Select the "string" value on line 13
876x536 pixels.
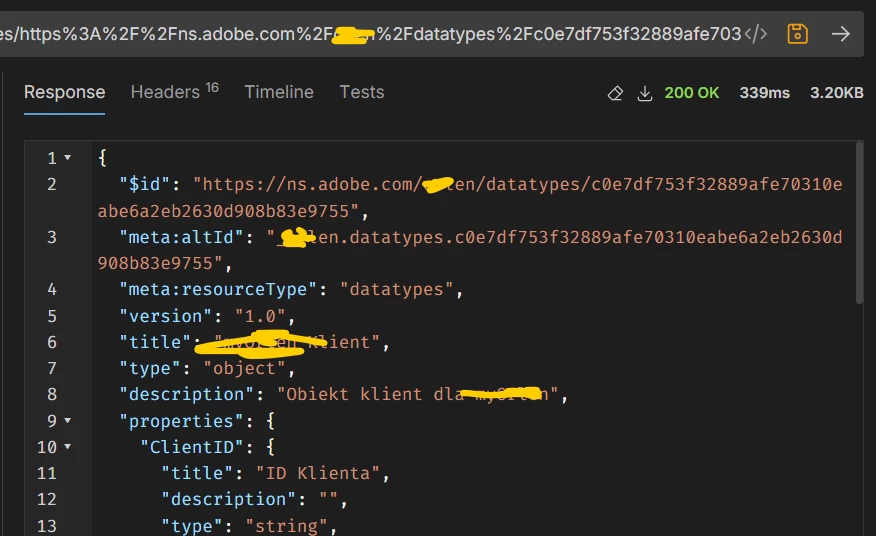287,526
